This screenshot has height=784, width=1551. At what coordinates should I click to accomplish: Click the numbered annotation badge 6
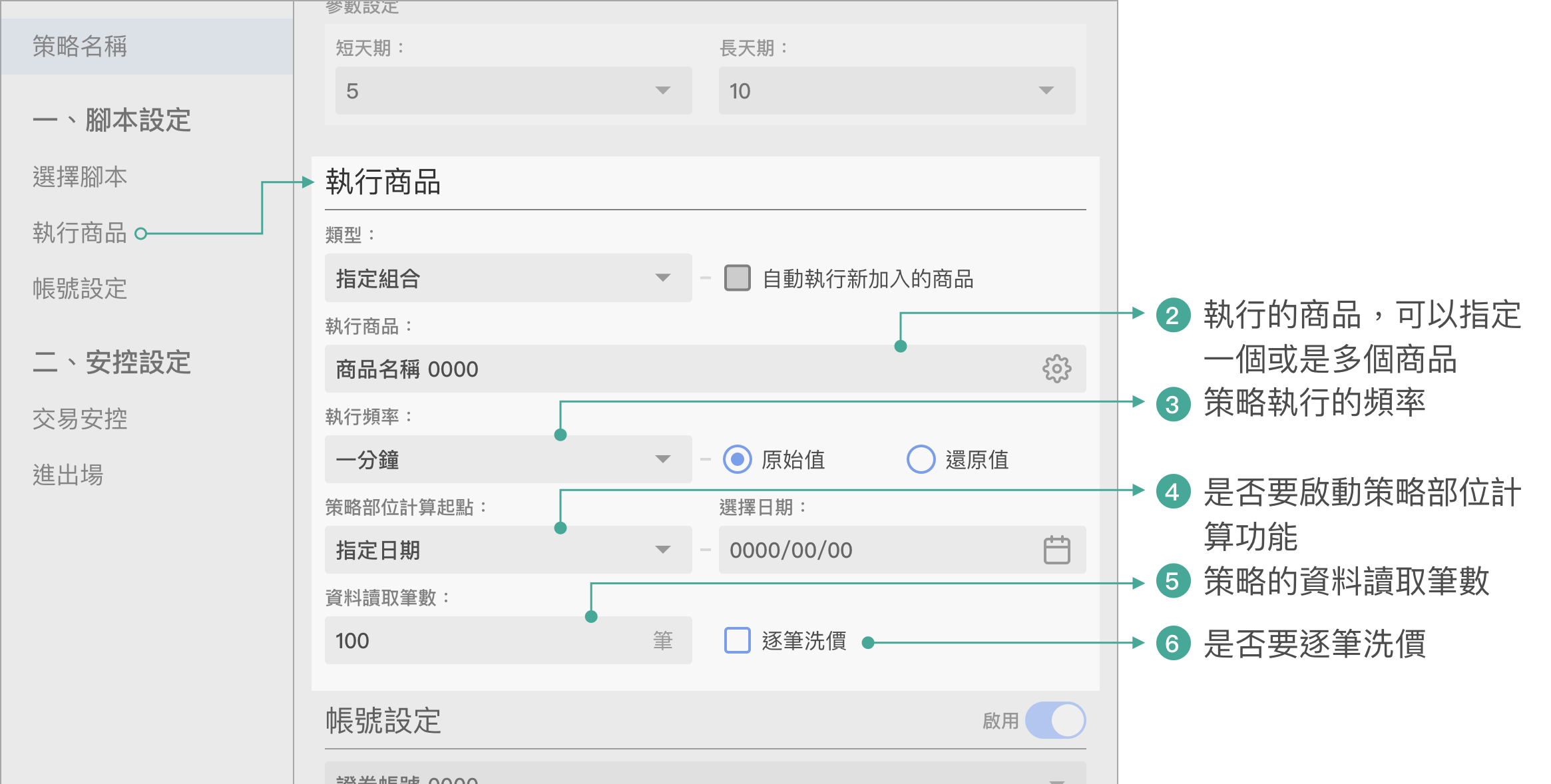click(1173, 643)
